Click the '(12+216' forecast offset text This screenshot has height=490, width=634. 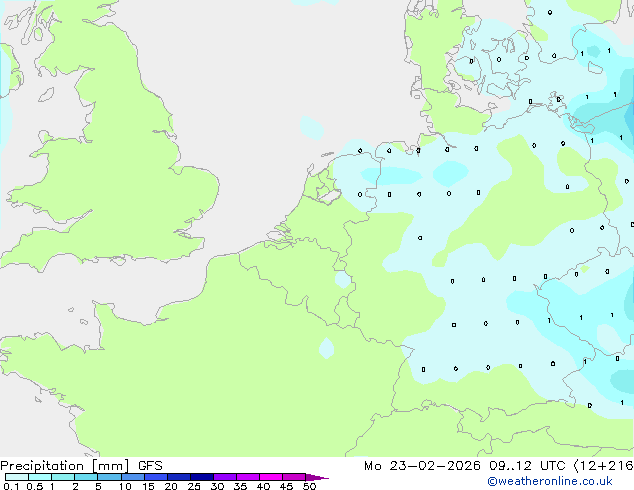[604, 466]
